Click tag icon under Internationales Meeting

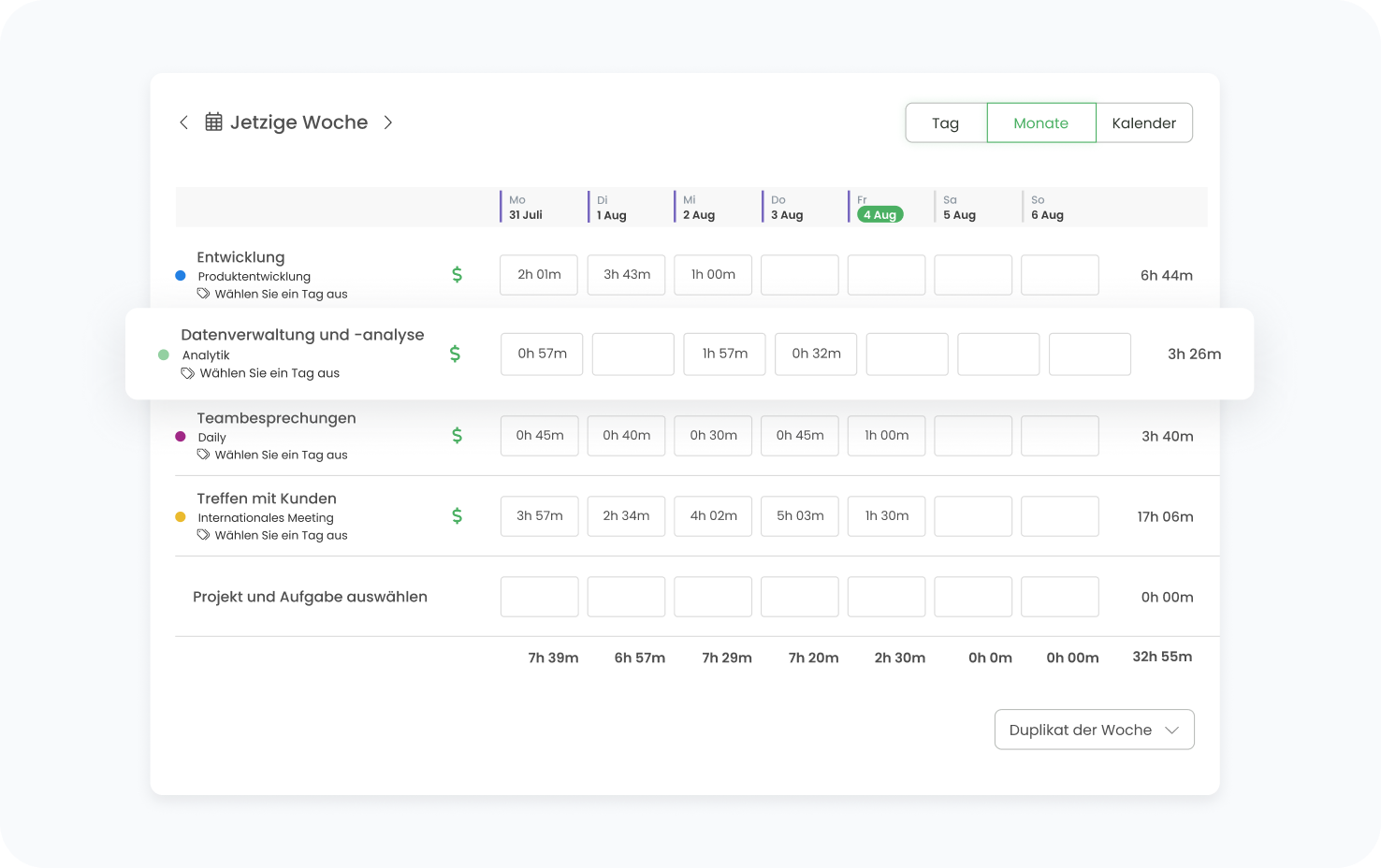pos(203,535)
